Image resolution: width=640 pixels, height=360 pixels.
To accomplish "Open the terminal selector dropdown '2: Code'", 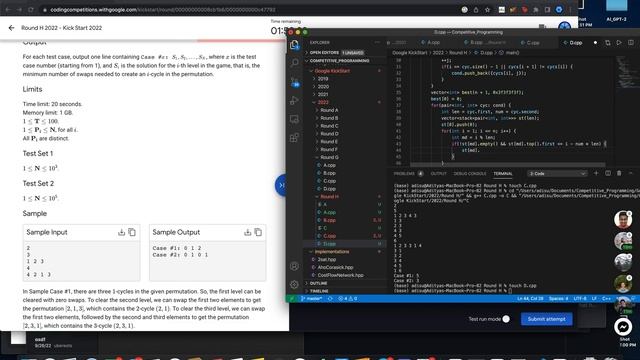I will click(557, 173).
